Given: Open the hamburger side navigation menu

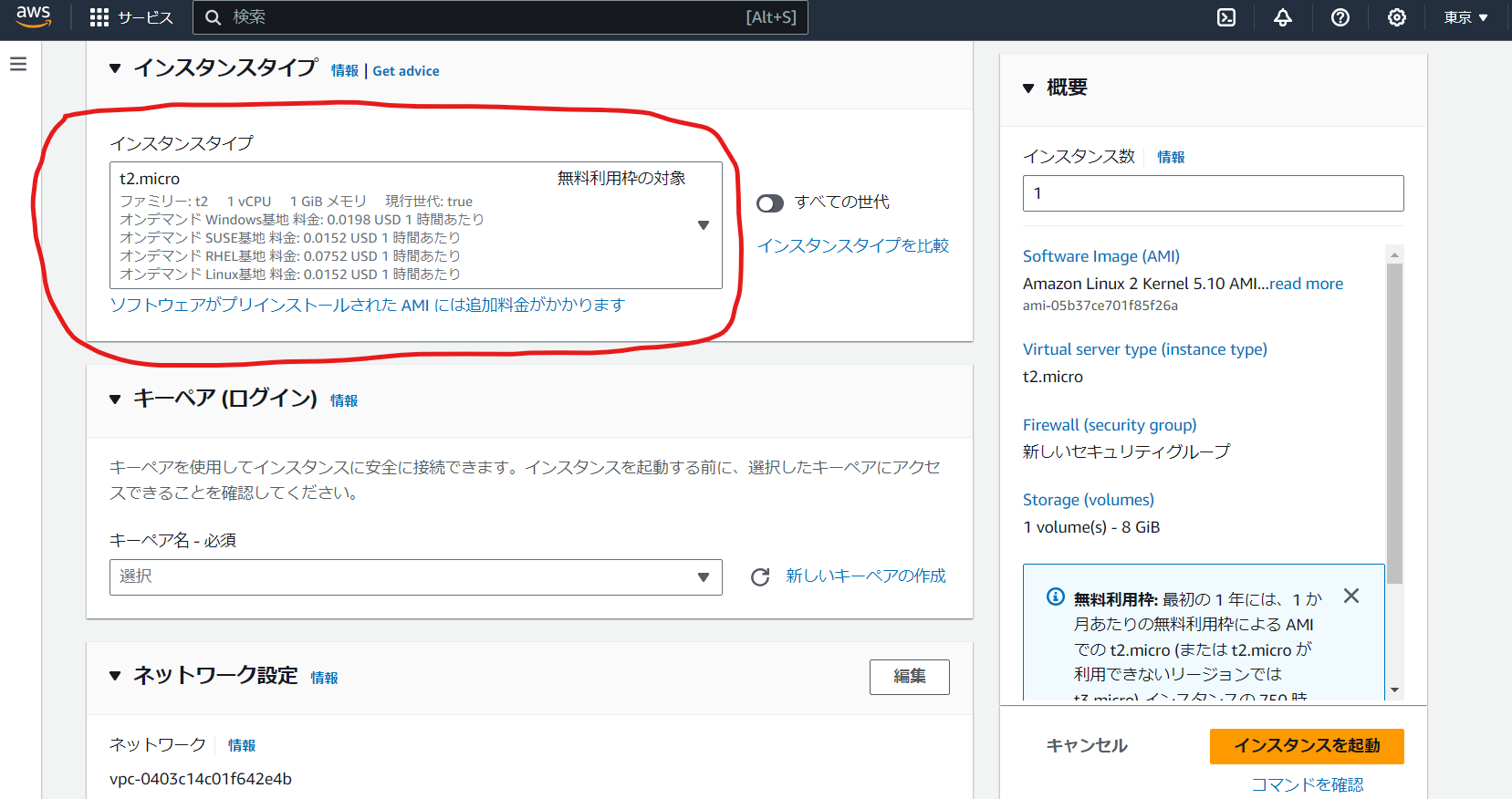Looking at the screenshot, I should pos(18,64).
